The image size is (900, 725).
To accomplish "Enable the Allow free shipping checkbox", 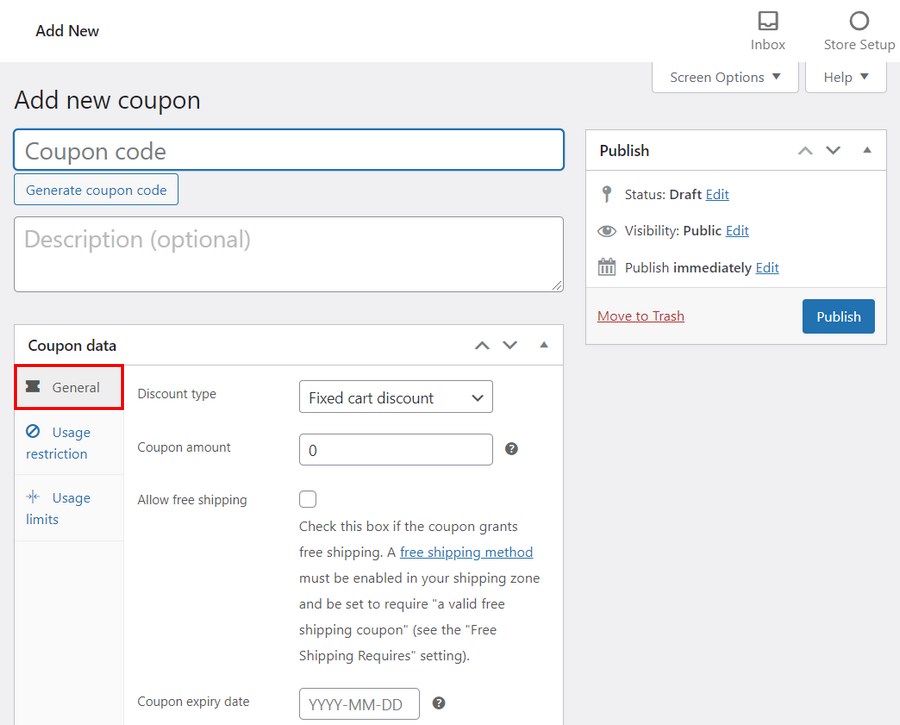I will tap(307, 498).
